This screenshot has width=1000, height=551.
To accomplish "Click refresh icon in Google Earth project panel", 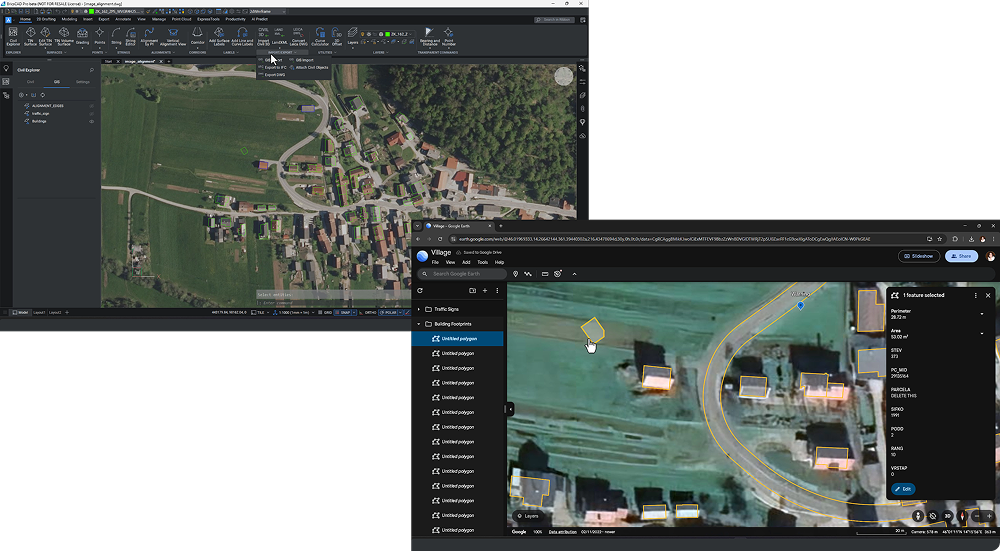I will coord(420,290).
